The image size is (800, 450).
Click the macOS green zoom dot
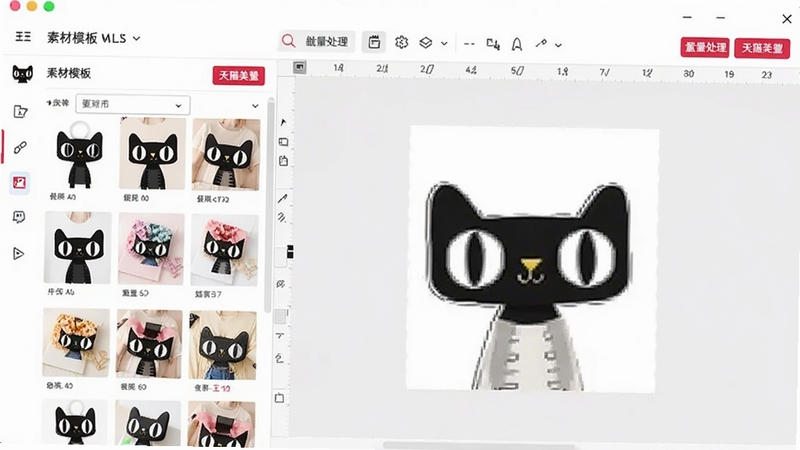coord(49,6)
